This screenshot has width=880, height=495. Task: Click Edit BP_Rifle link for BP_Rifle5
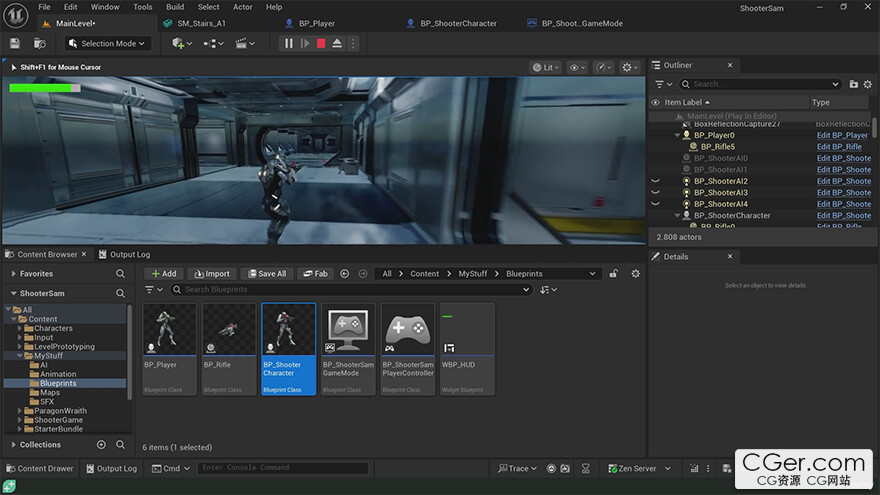point(839,146)
